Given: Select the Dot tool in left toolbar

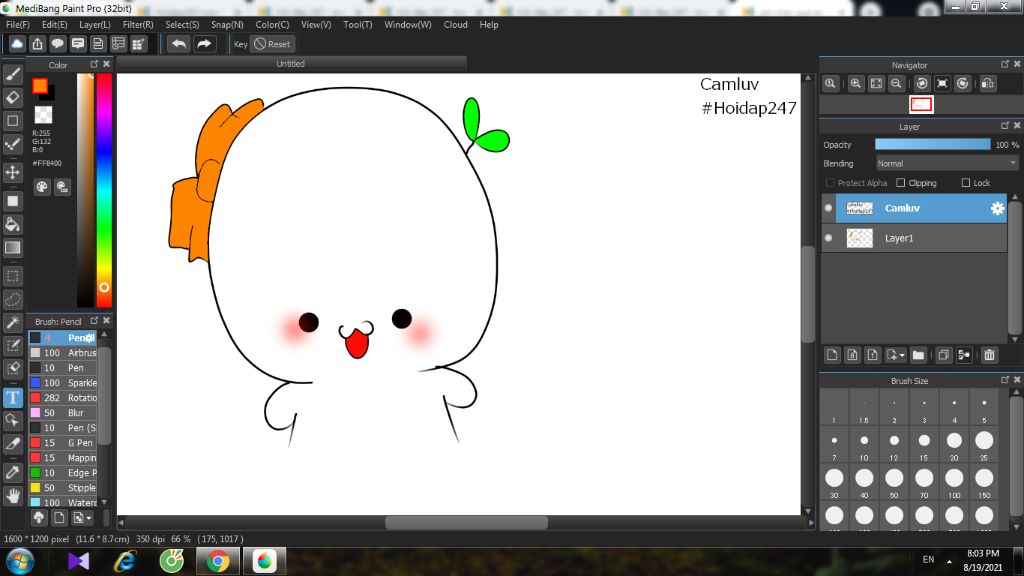Looking at the screenshot, I should (x=12, y=144).
